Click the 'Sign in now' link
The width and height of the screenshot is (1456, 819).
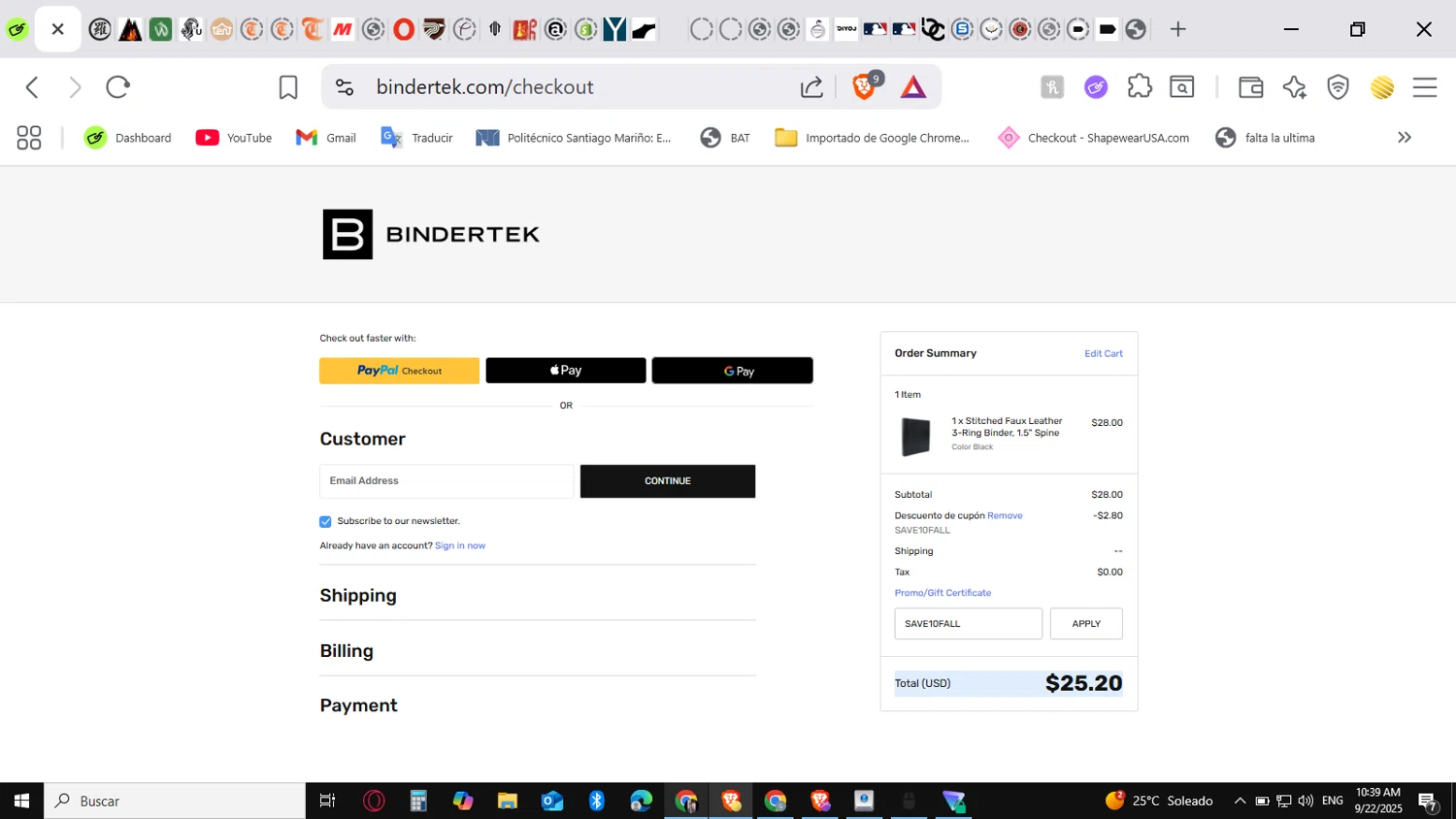click(460, 545)
